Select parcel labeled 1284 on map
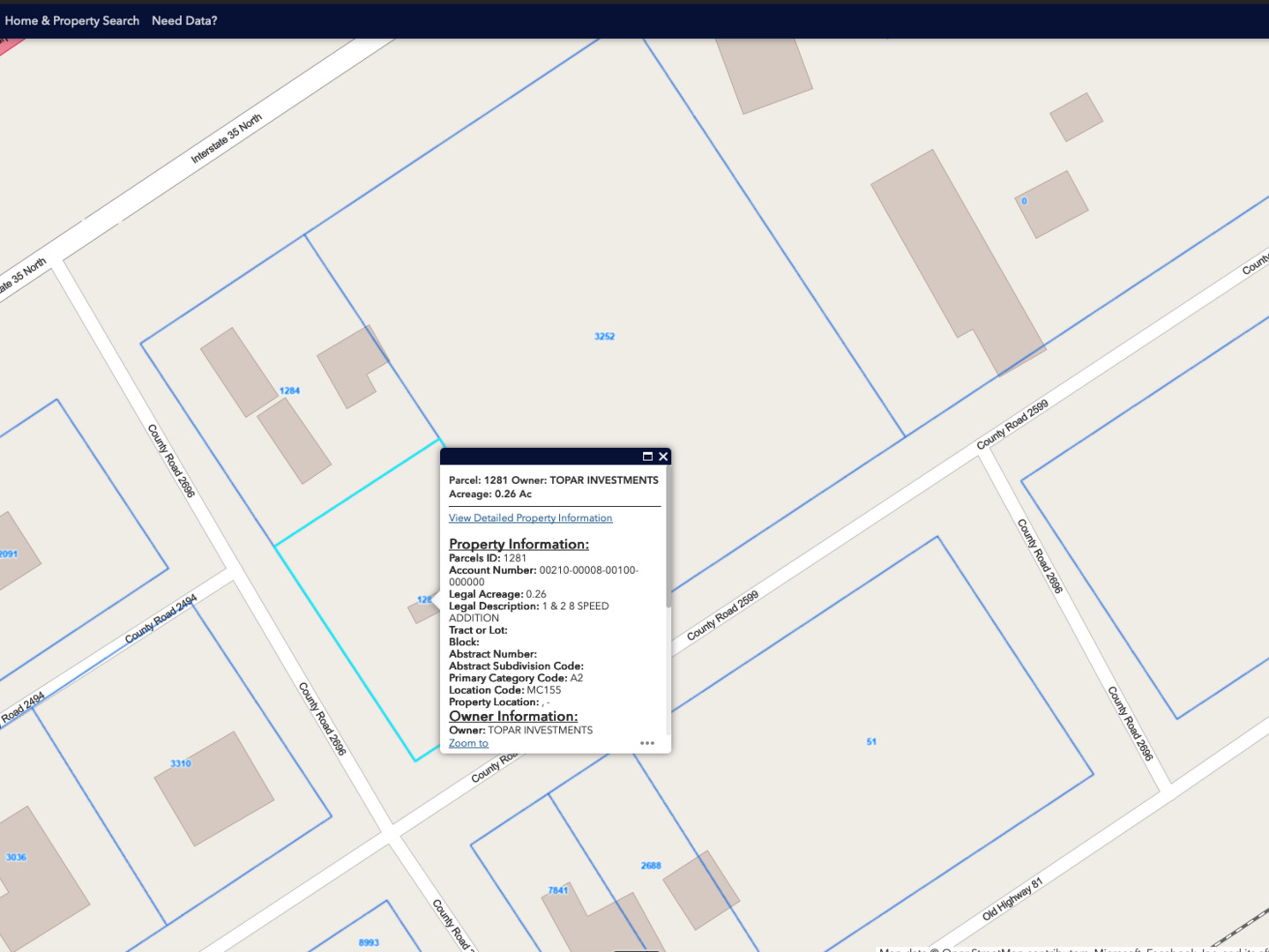Image resolution: width=1269 pixels, height=952 pixels. pyautogui.click(x=289, y=390)
